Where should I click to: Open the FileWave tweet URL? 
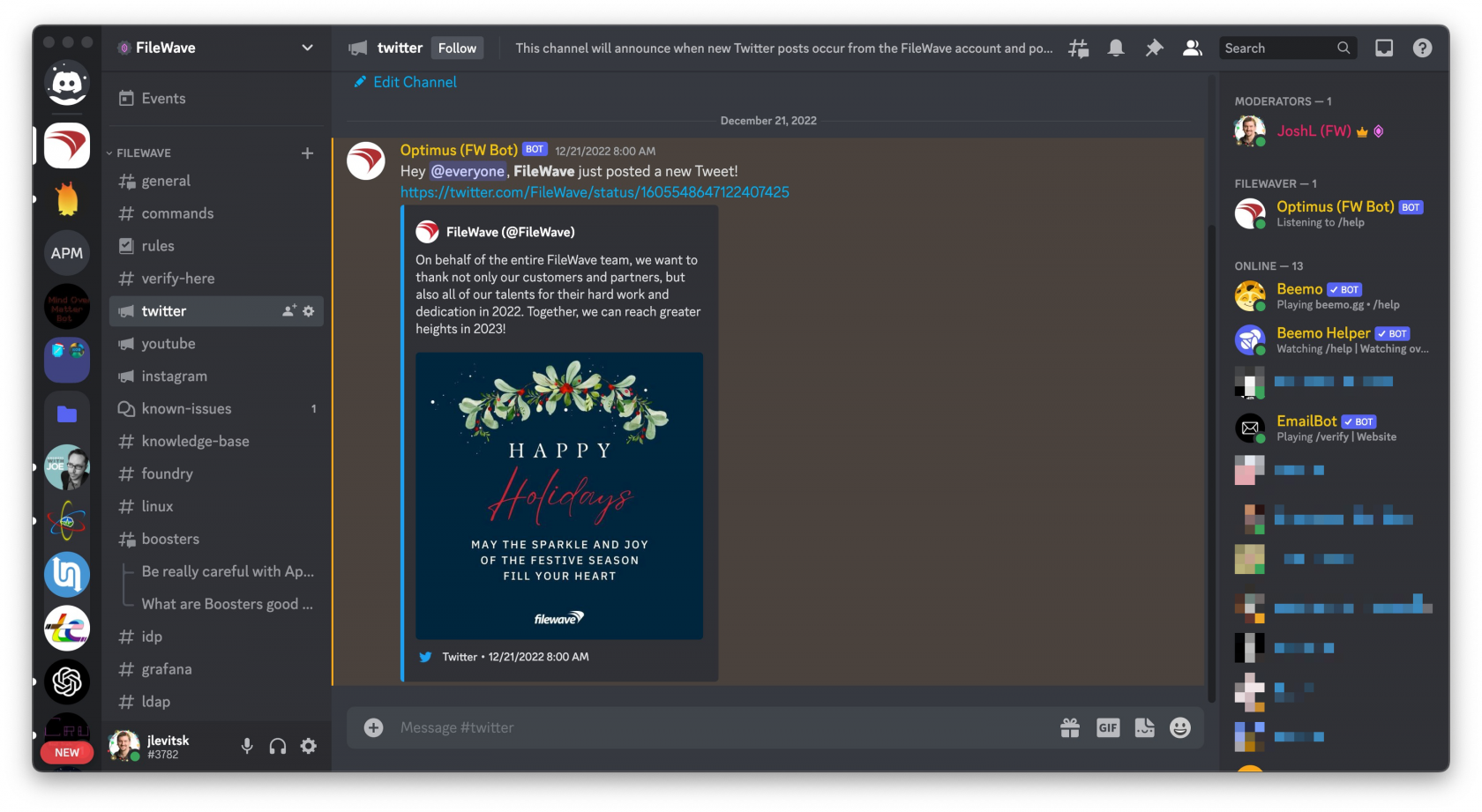point(595,192)
